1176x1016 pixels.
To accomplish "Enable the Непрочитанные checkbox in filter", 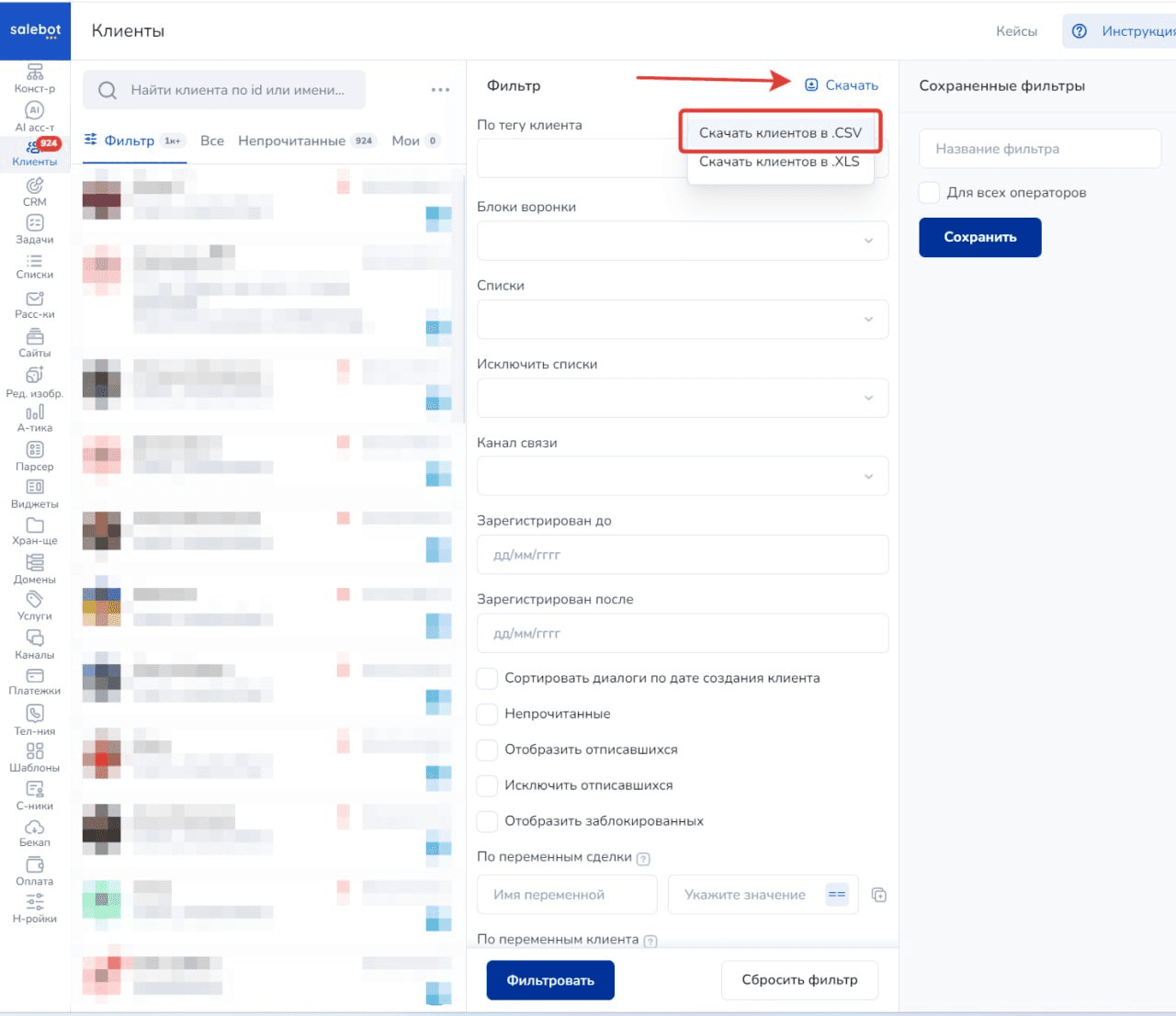I will tap(488, 714).
